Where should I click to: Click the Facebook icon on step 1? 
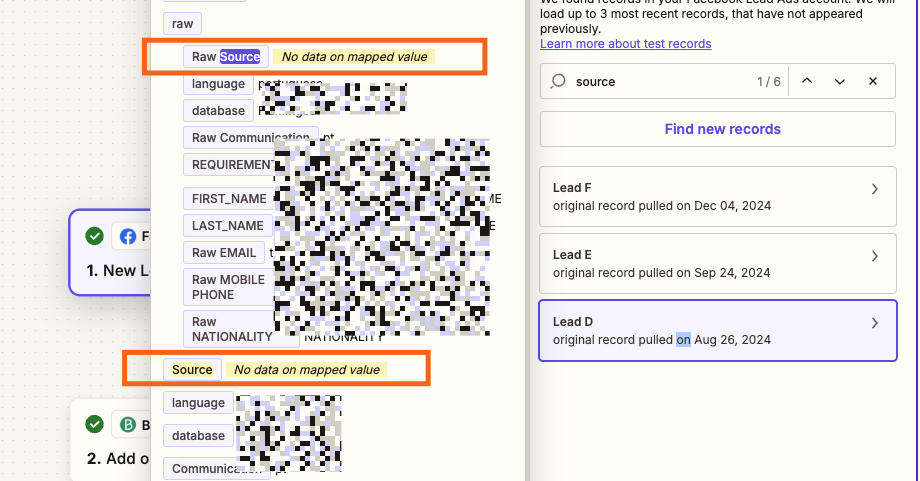(127, 236)
